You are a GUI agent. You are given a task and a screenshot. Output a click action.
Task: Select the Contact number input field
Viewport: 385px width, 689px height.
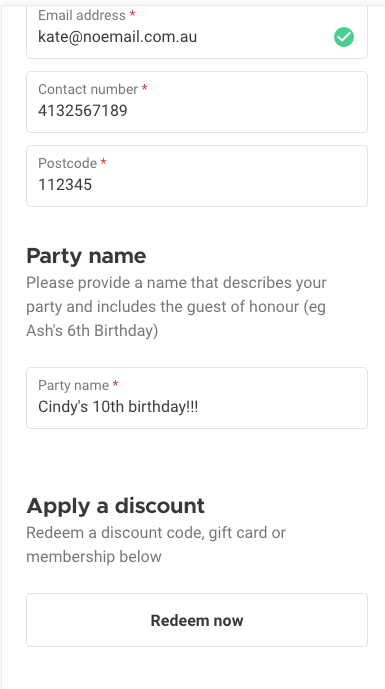click(197, 102)
